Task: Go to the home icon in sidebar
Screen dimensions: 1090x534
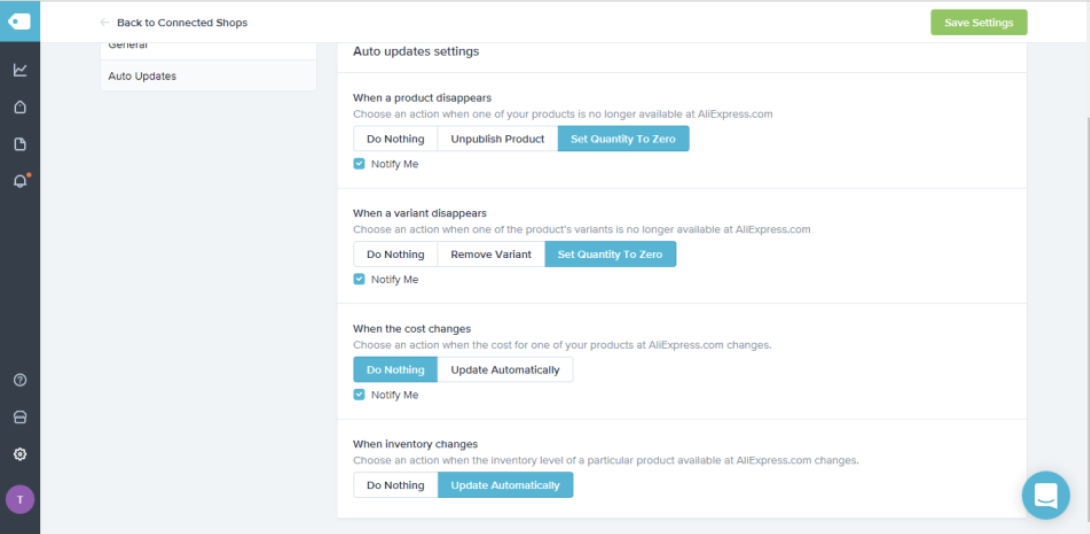Action: [x=20, y=107]
